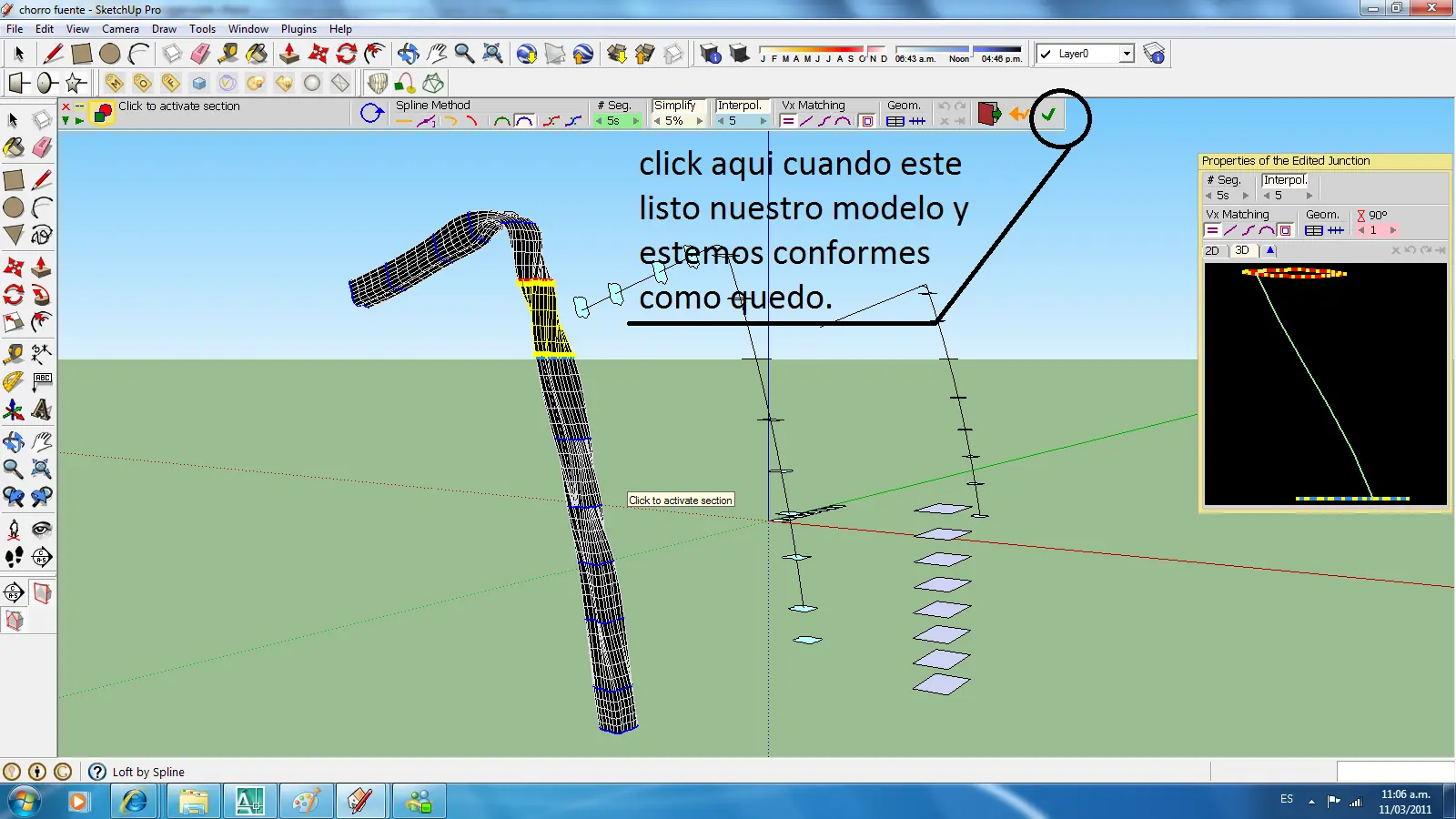This screenshot has height=819, width=1456.
Task: Select the Zoom magnifier tool in top toolbar
Action: [464, 54]
